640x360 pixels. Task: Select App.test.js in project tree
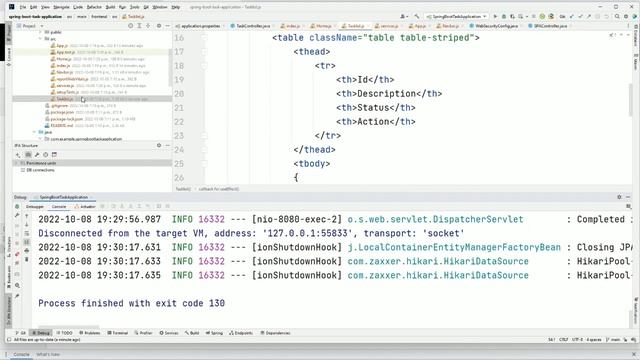click(66, 52)
